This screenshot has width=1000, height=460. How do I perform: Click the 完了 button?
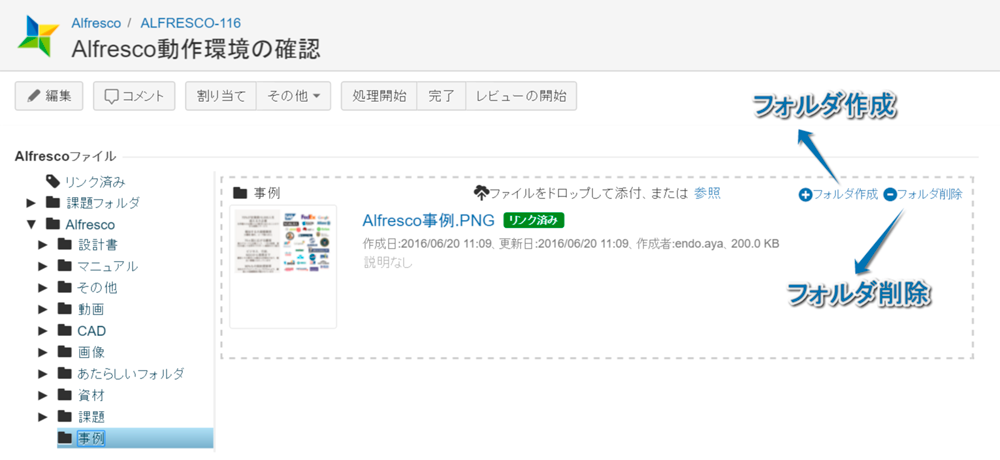pos(441,96)
